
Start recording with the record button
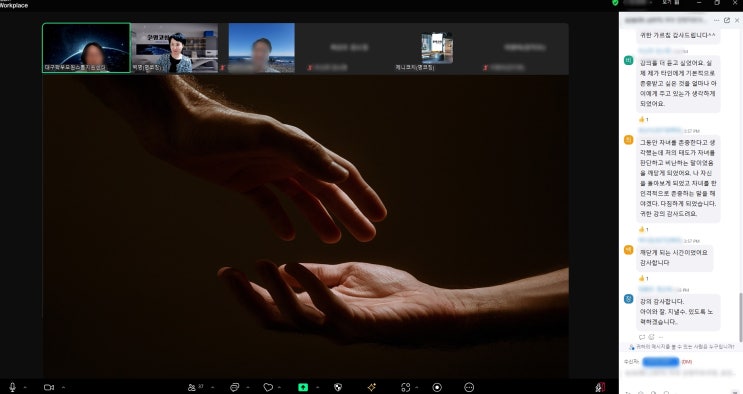coord(437,387)
